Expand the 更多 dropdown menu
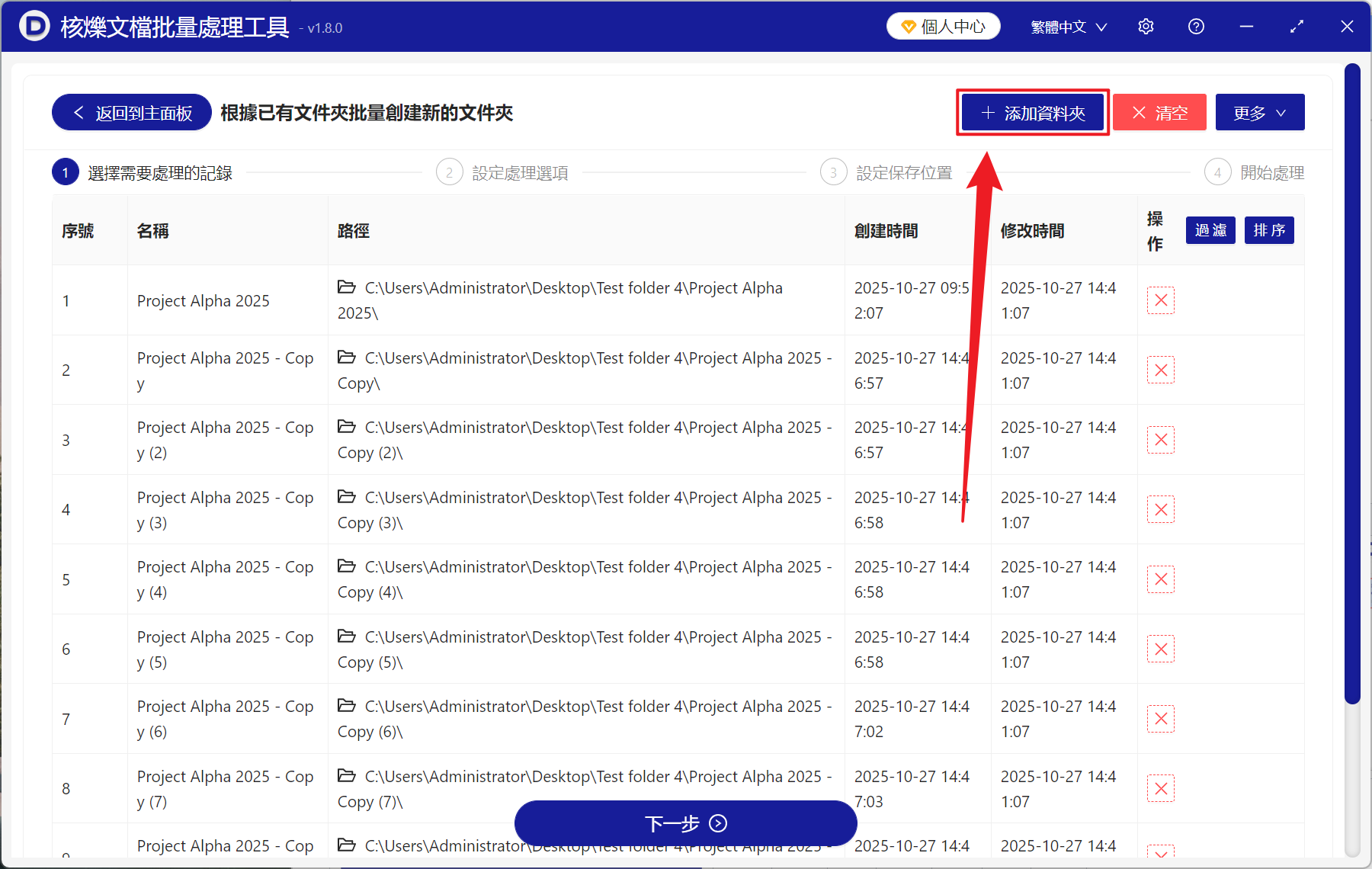The height and width of the screenshot is (869, 1372). (x=1259, y=112)
